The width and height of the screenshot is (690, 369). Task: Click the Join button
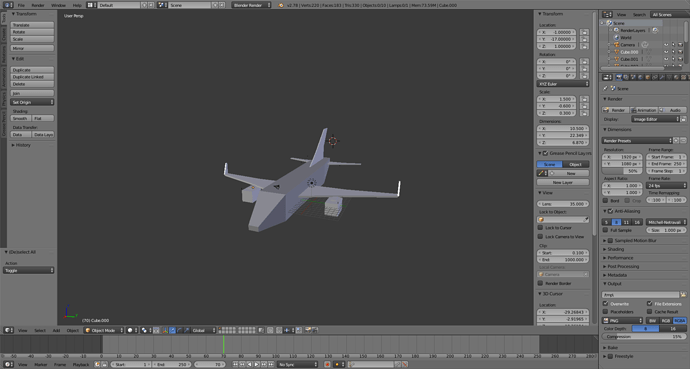click(32, 93)
